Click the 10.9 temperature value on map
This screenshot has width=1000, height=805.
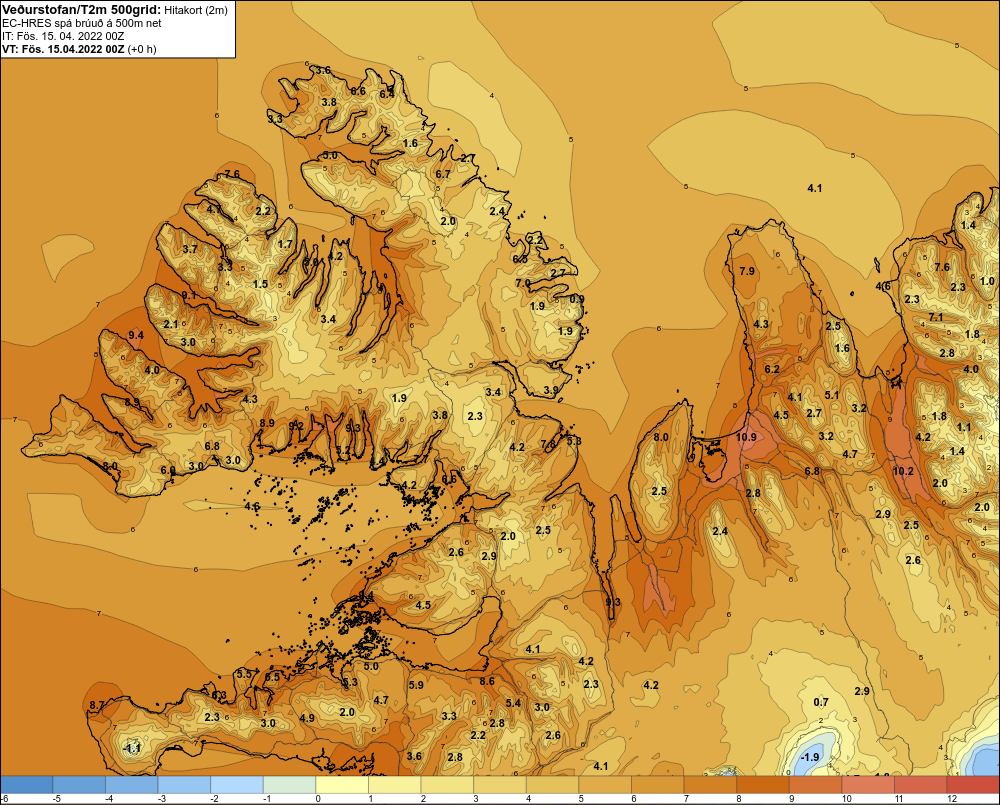tap(746, 437)
